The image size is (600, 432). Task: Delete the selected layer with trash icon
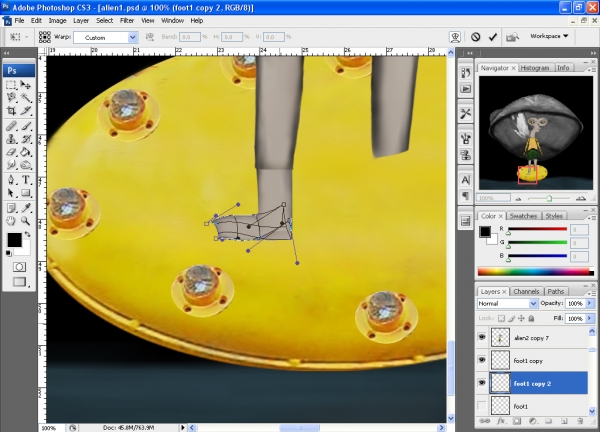(580, 421)
